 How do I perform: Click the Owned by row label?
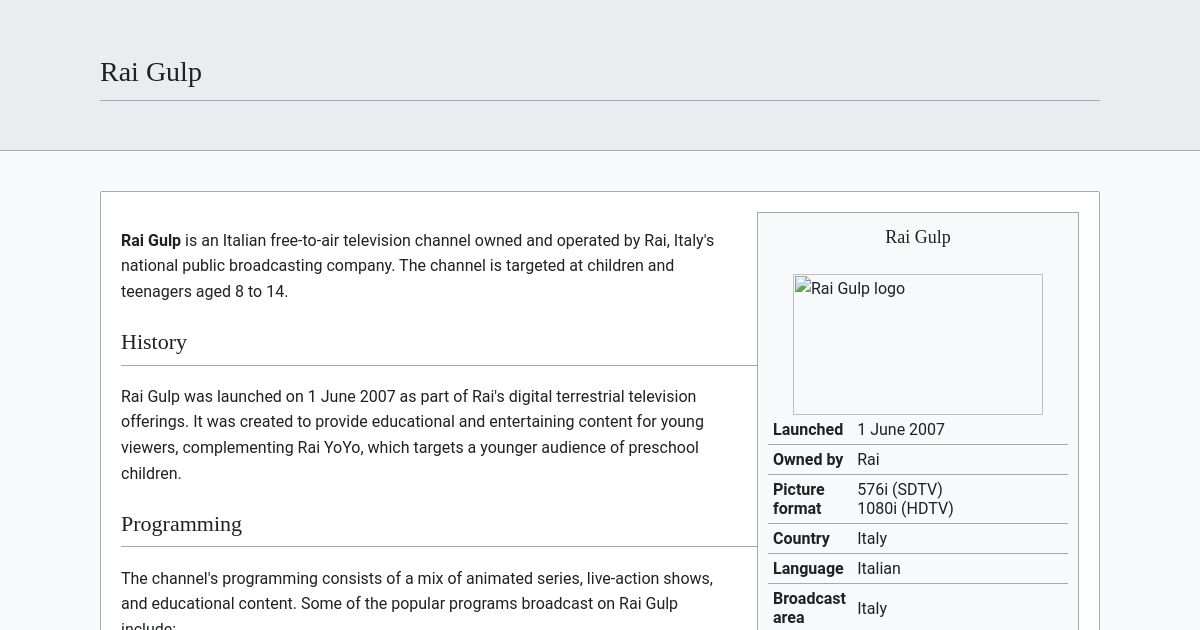(808, 459)
